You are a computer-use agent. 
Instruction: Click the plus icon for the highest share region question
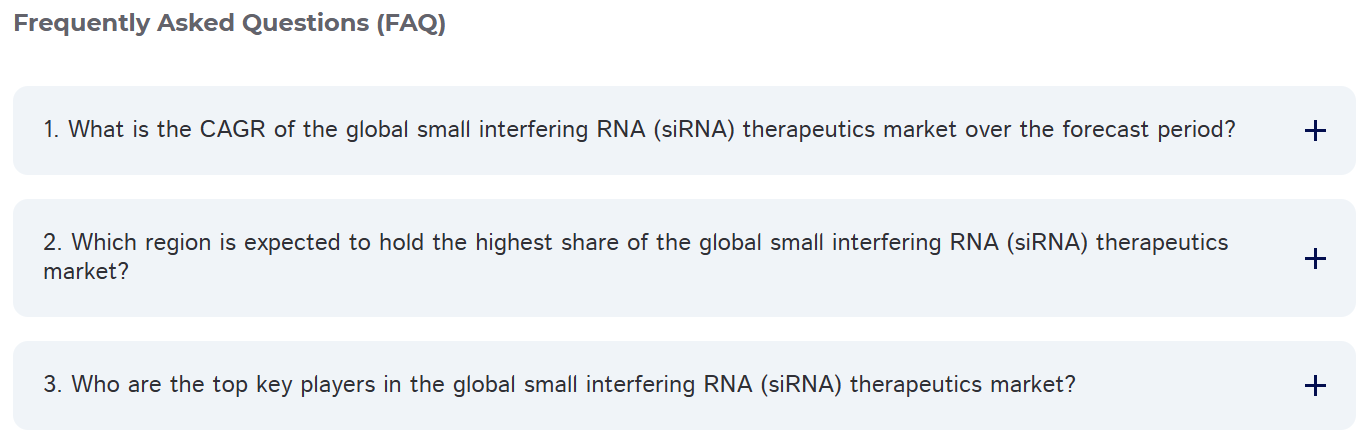(x=1315, y=259)
